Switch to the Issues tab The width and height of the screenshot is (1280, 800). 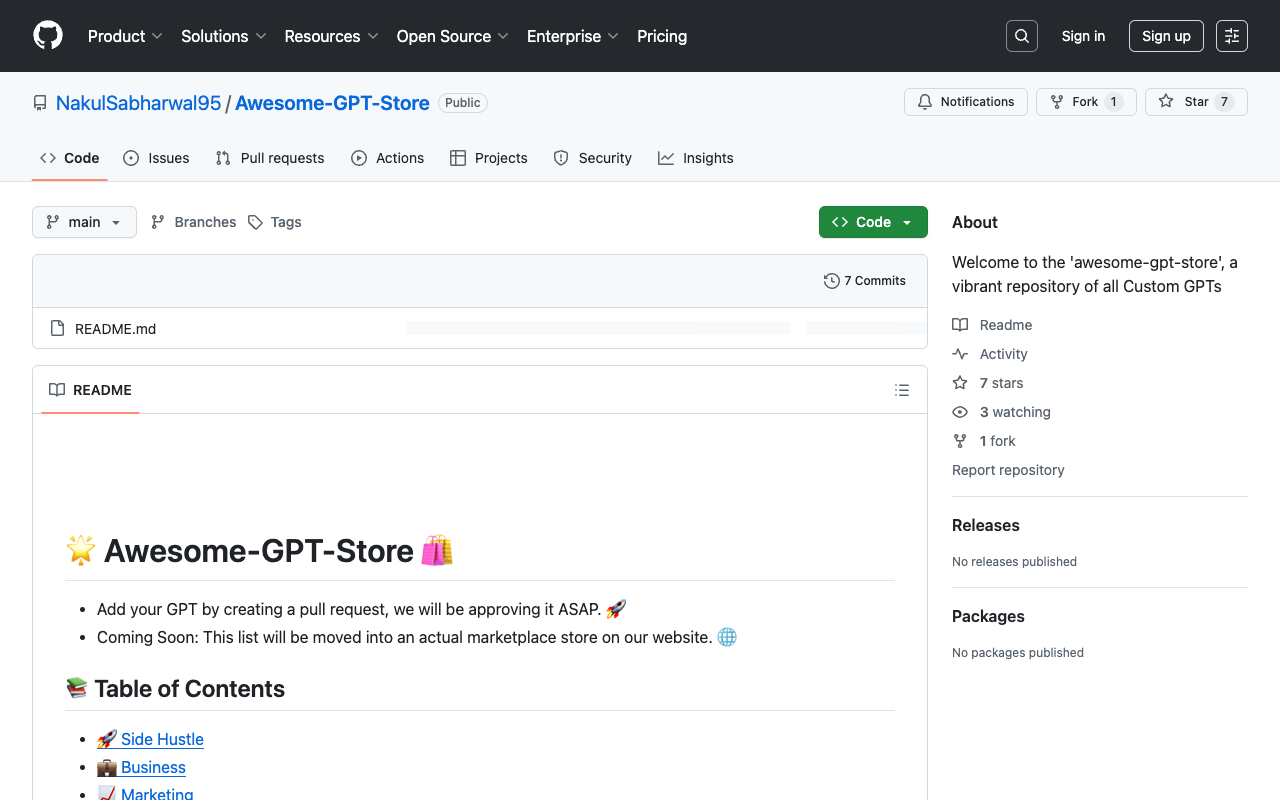click(156, 158)
